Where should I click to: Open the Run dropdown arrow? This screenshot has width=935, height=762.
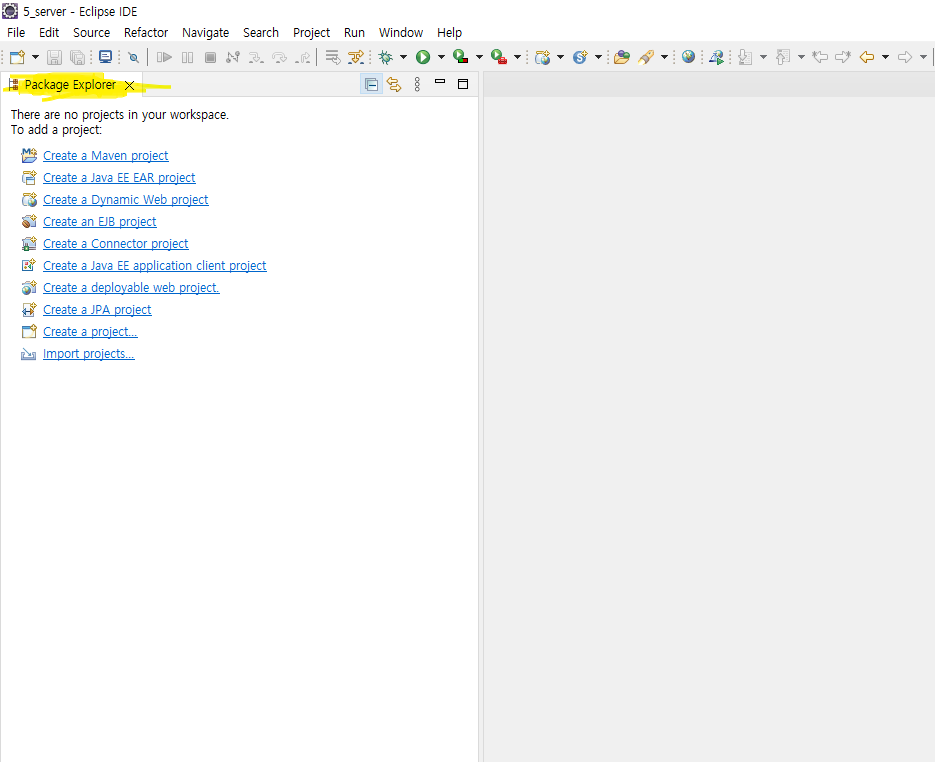pyautogui.click(x=441, y=57)
